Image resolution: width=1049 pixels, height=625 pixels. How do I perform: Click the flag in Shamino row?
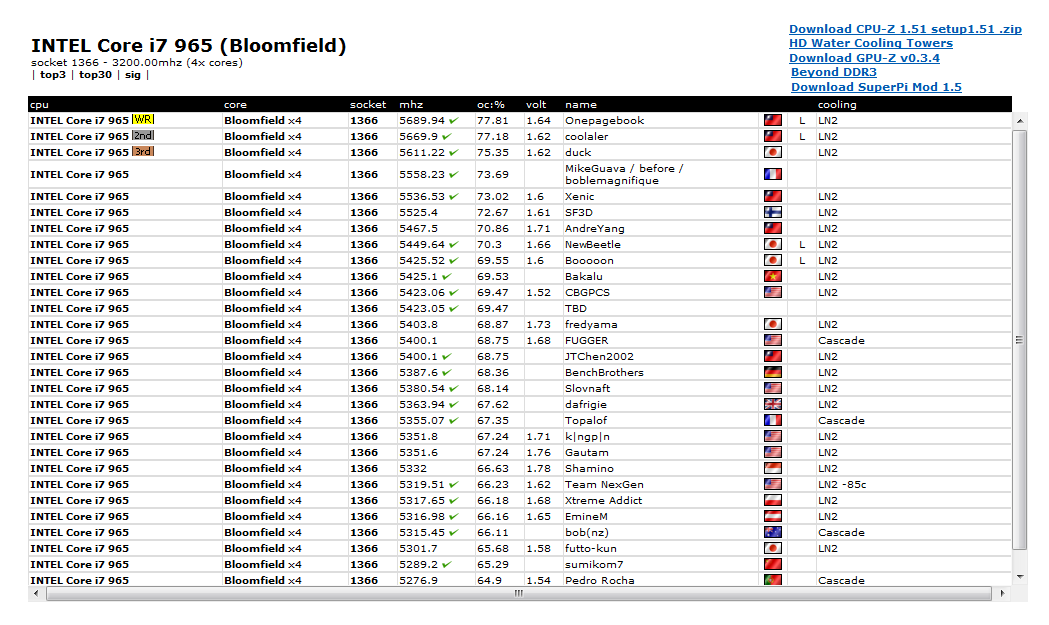click(x=773, y=468)
